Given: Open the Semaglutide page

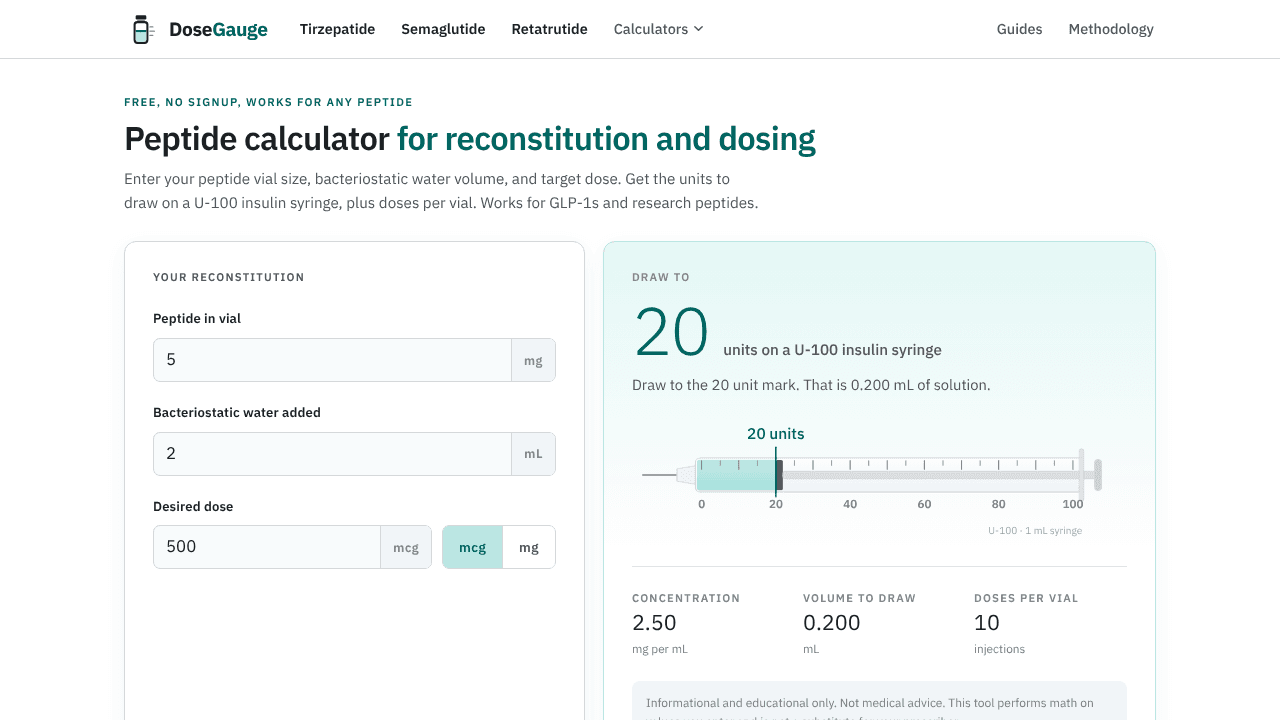Looking at the screenshot, I should [x=443, y=29].
